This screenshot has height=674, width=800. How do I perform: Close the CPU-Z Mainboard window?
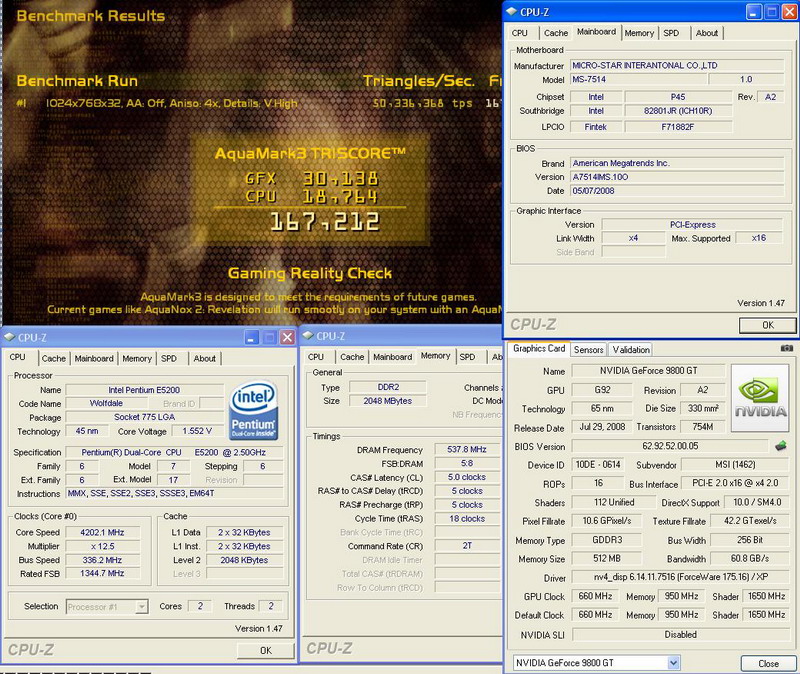[790, 12]
